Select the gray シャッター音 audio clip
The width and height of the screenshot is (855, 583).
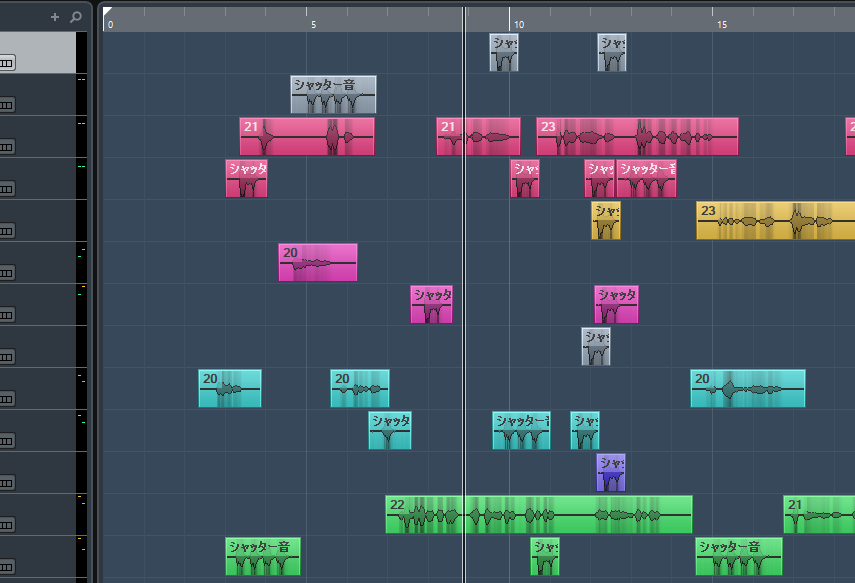(333, 94)
